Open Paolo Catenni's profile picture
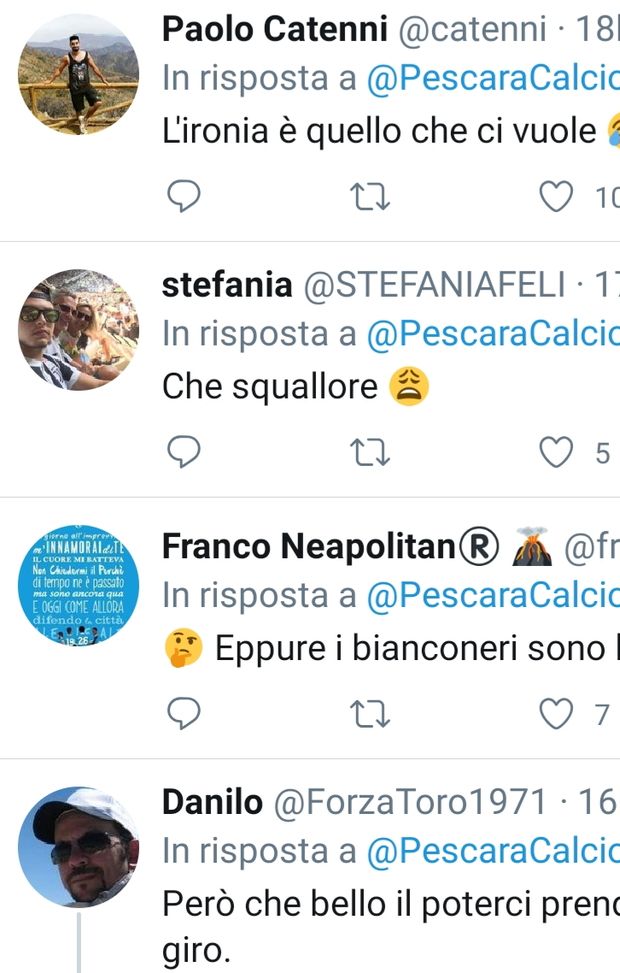This screenshot has width=620, height=973. point(79,74)
